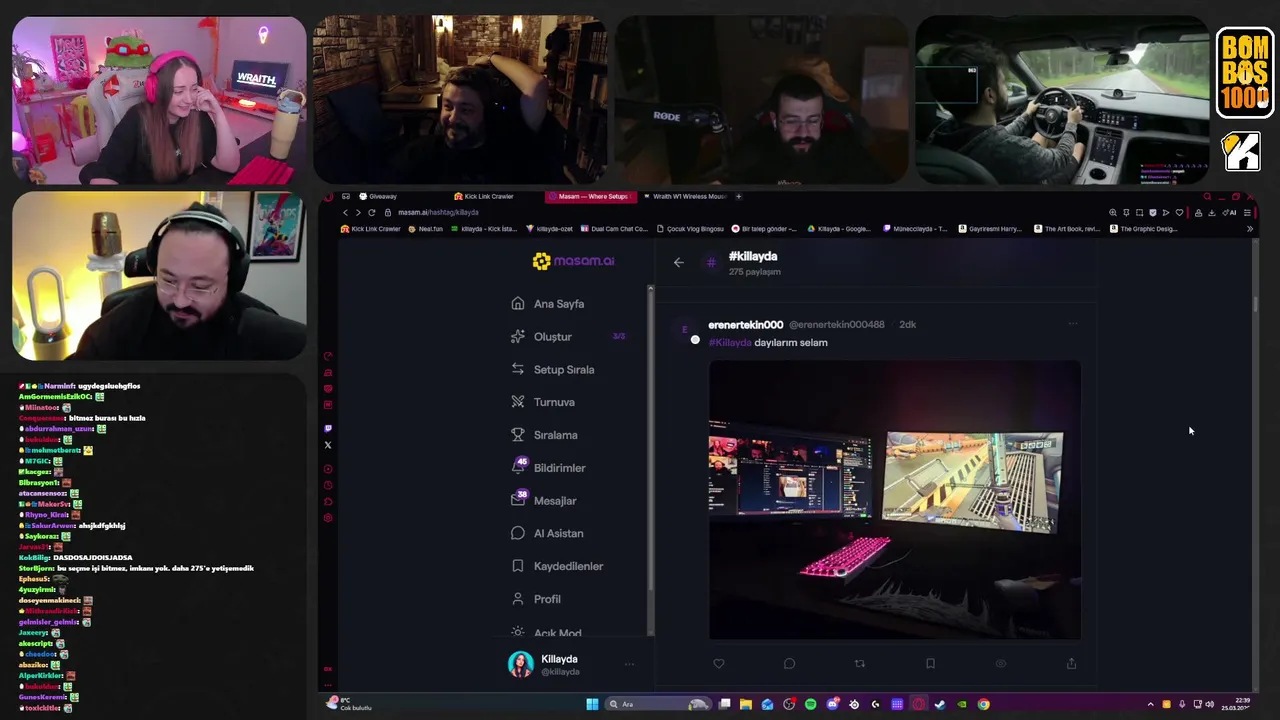
Task: Open The Art Book bookmark
Action: [1067, 229]
